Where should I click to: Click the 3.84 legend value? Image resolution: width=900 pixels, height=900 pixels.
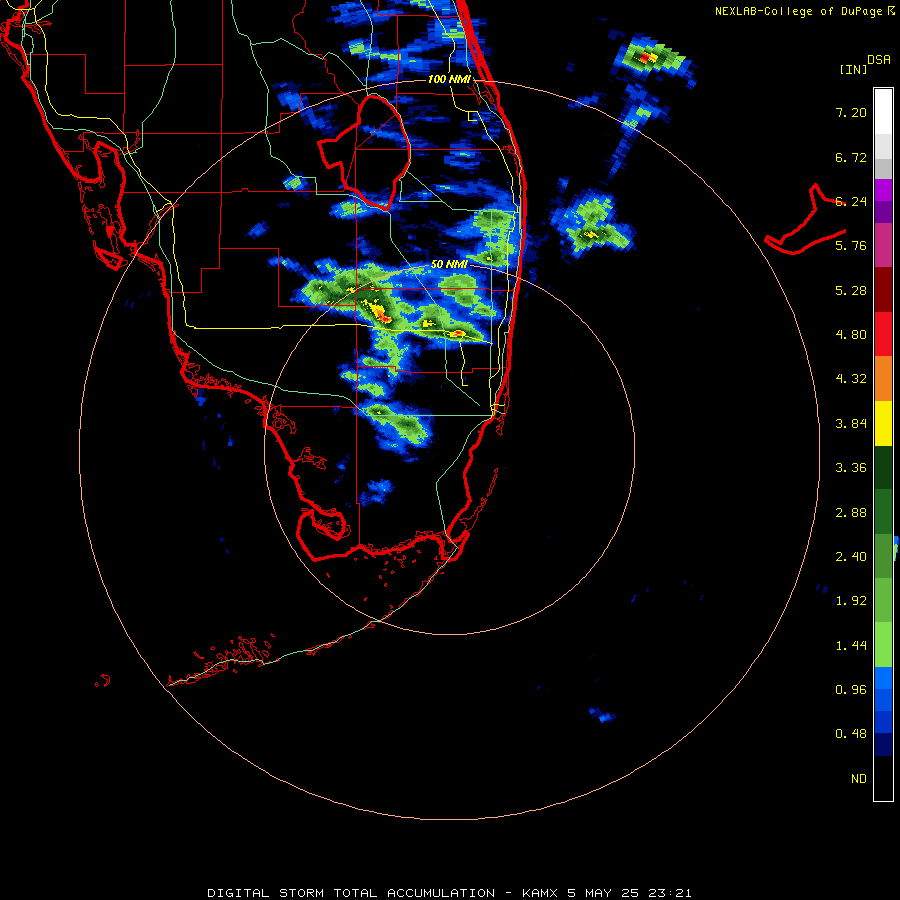(x=851, y=424)
